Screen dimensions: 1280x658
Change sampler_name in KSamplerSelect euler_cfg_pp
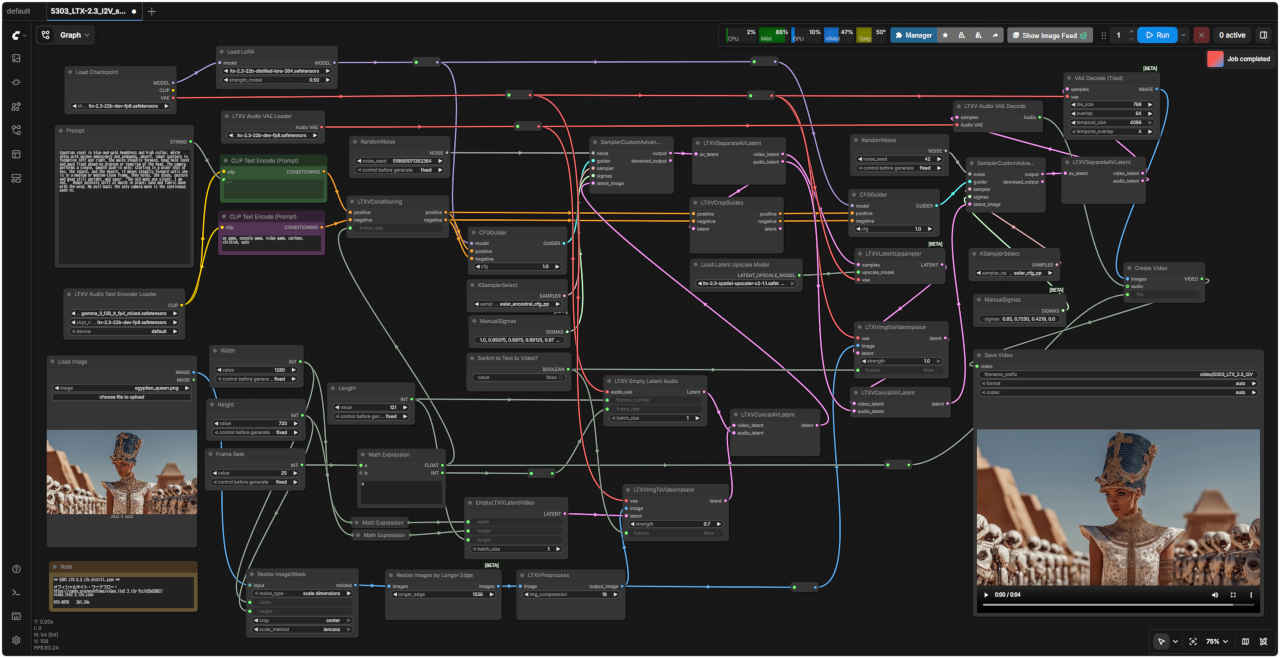[1014, 272]
